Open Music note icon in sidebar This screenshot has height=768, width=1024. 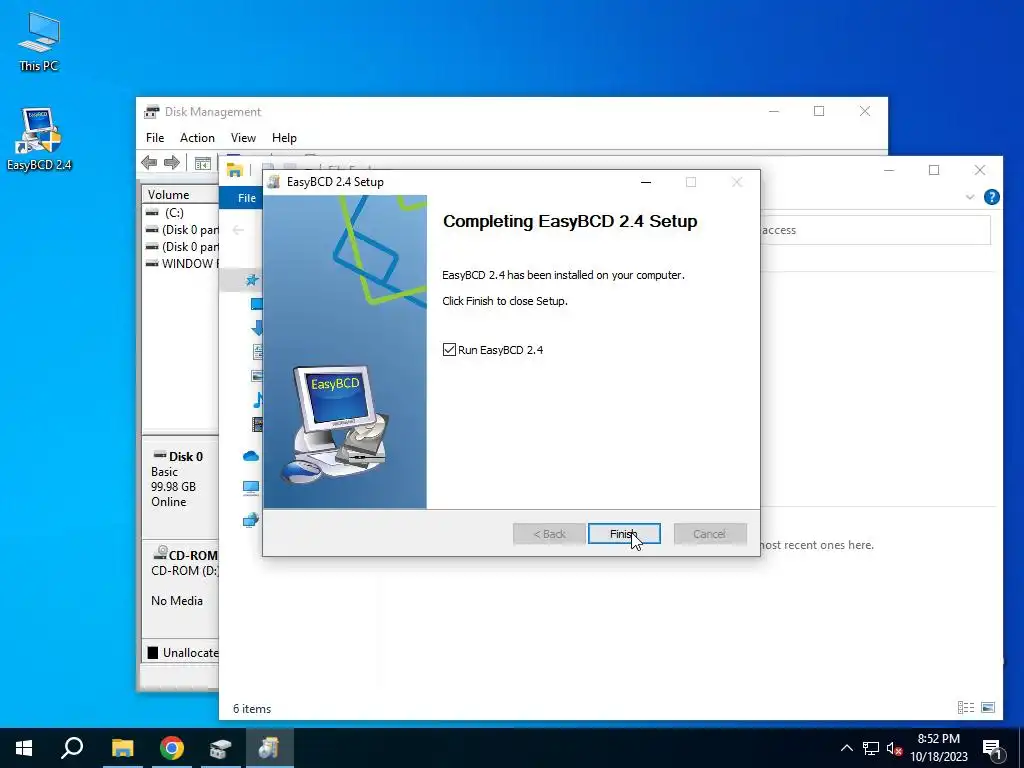(x=257, y=400)
